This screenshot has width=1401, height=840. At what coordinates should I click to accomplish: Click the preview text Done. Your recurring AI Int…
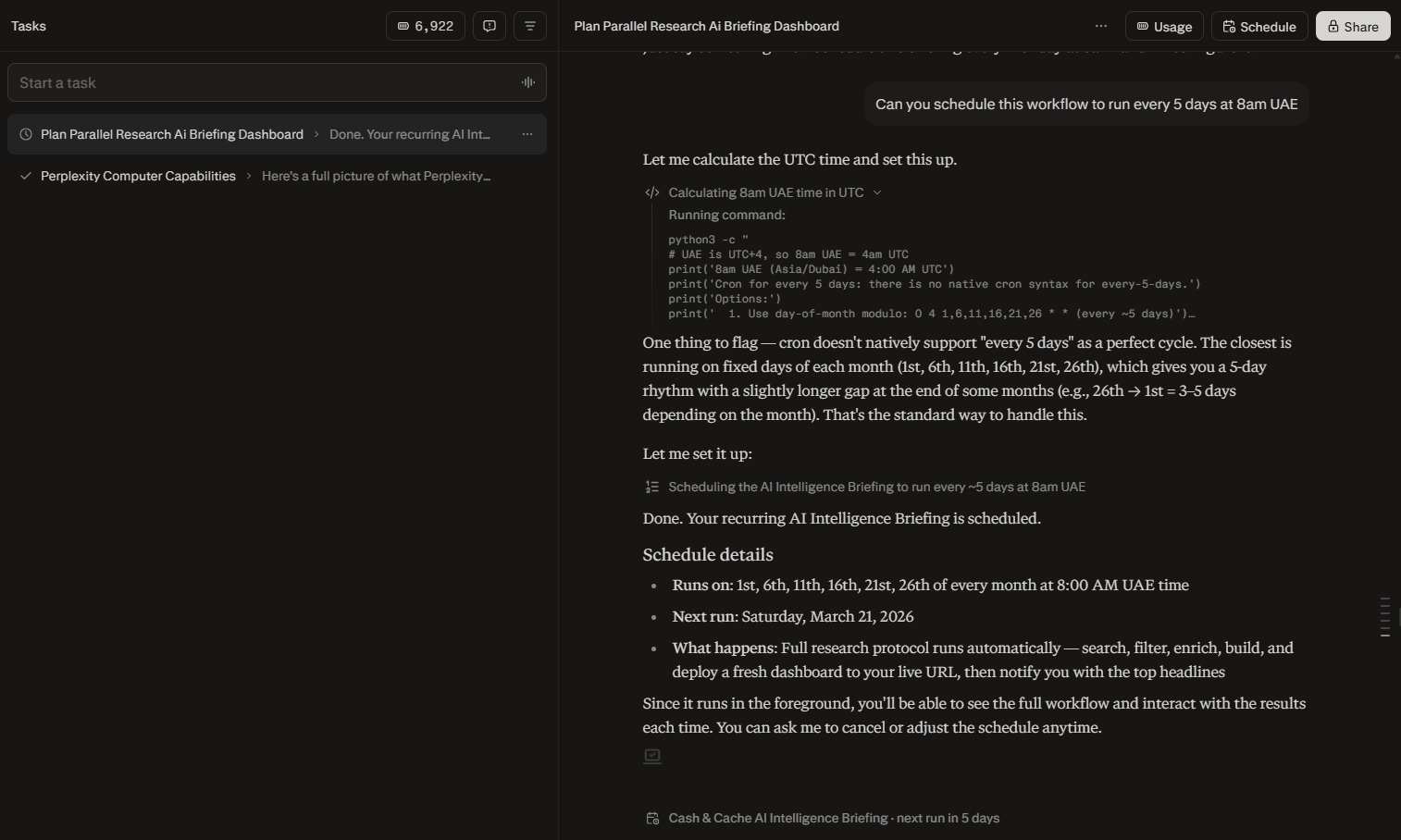410,134
